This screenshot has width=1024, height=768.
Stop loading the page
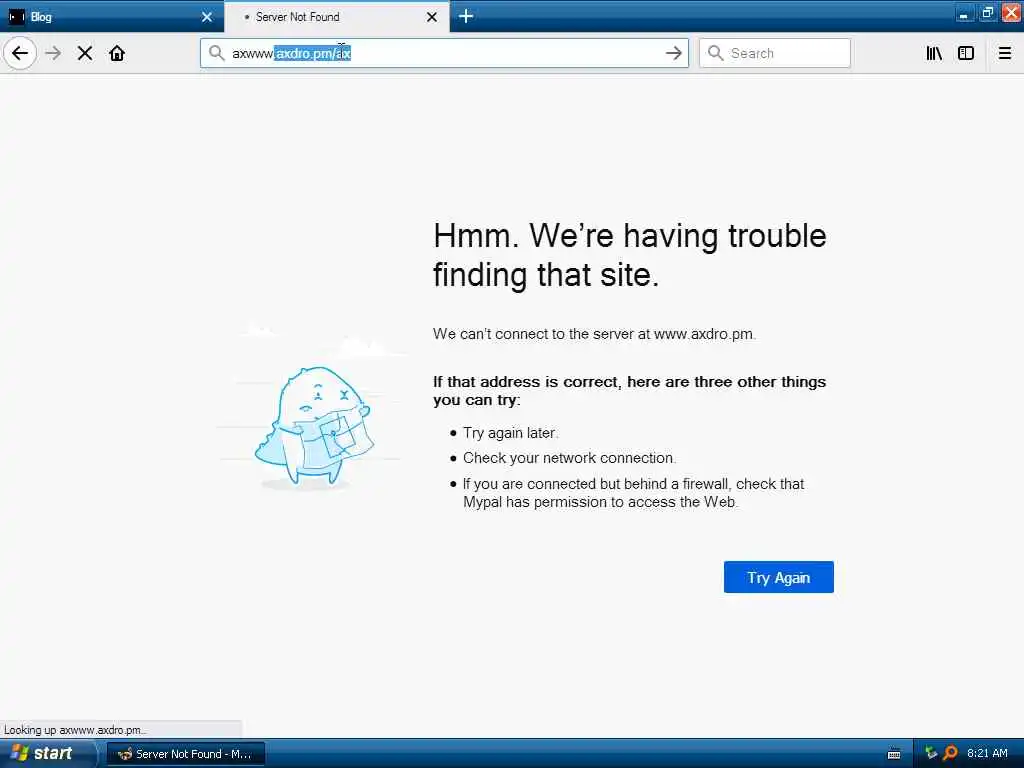point(85,53)
